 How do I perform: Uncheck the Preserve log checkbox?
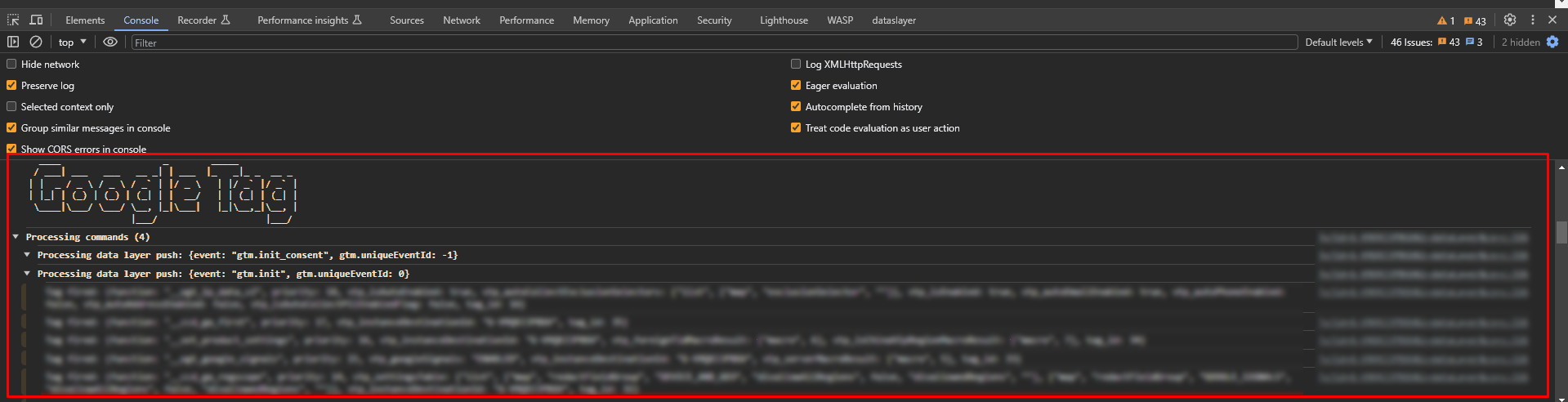11,85
